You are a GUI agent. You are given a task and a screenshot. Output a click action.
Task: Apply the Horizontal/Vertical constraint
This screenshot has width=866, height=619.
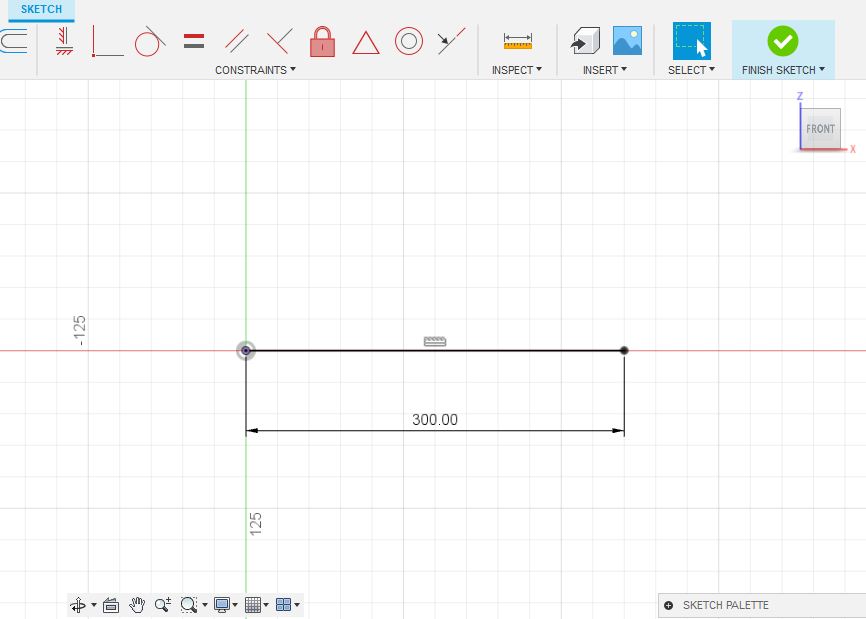[x=64, y=41]
